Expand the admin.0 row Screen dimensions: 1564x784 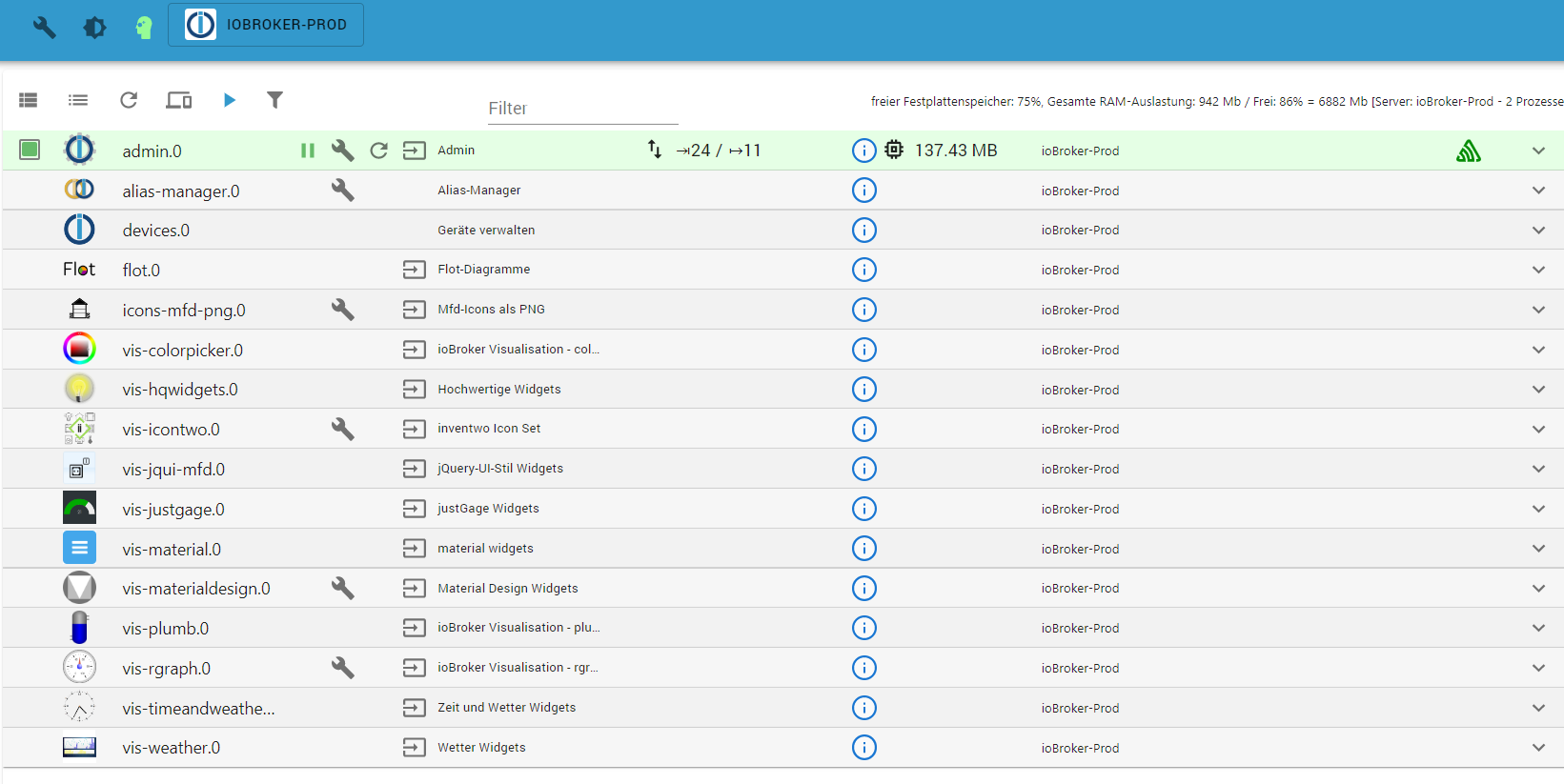pyautogui.click(x=1538, y=151)
